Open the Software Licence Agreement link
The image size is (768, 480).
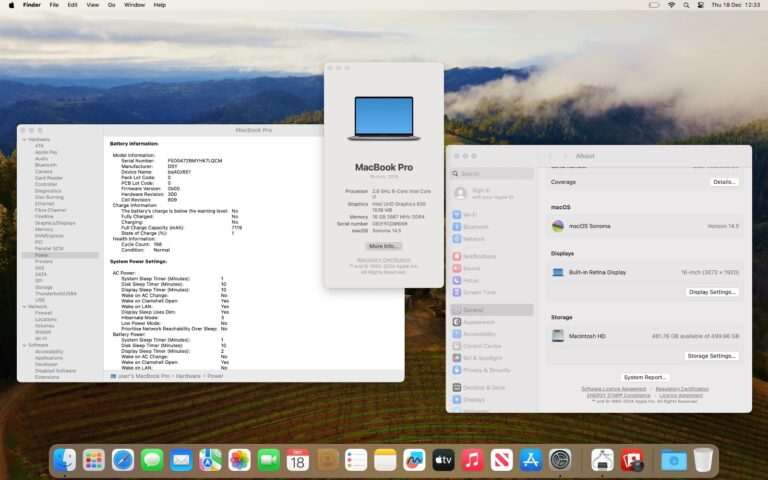coord(613,389)
